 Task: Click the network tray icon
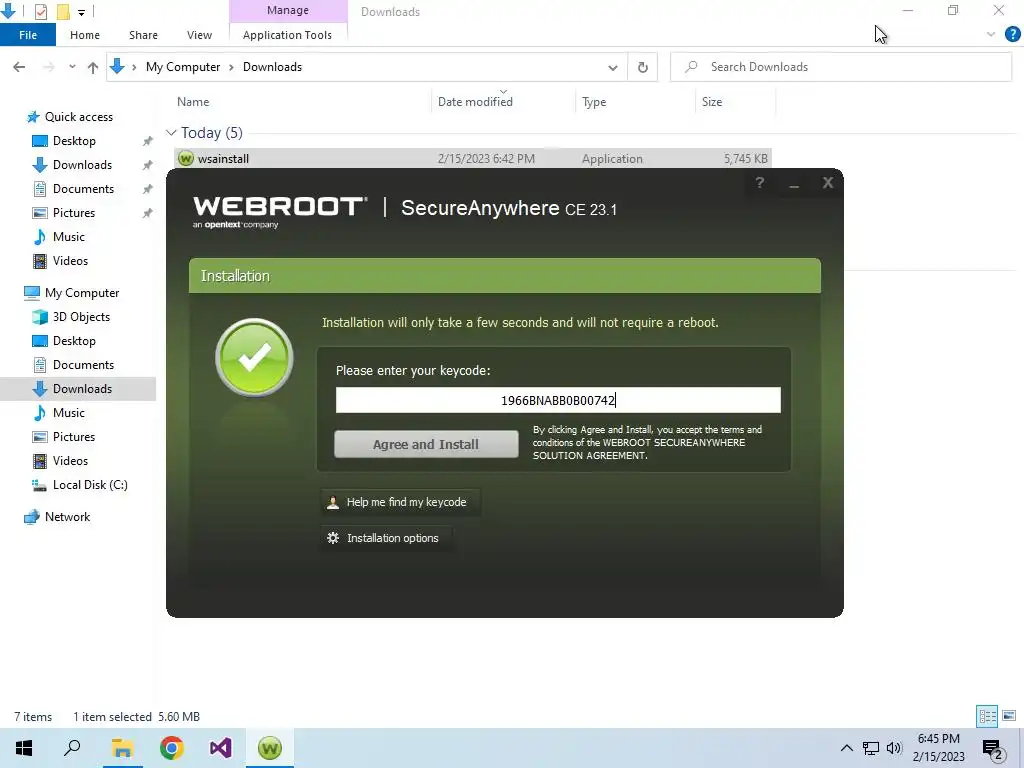[871, 748]
